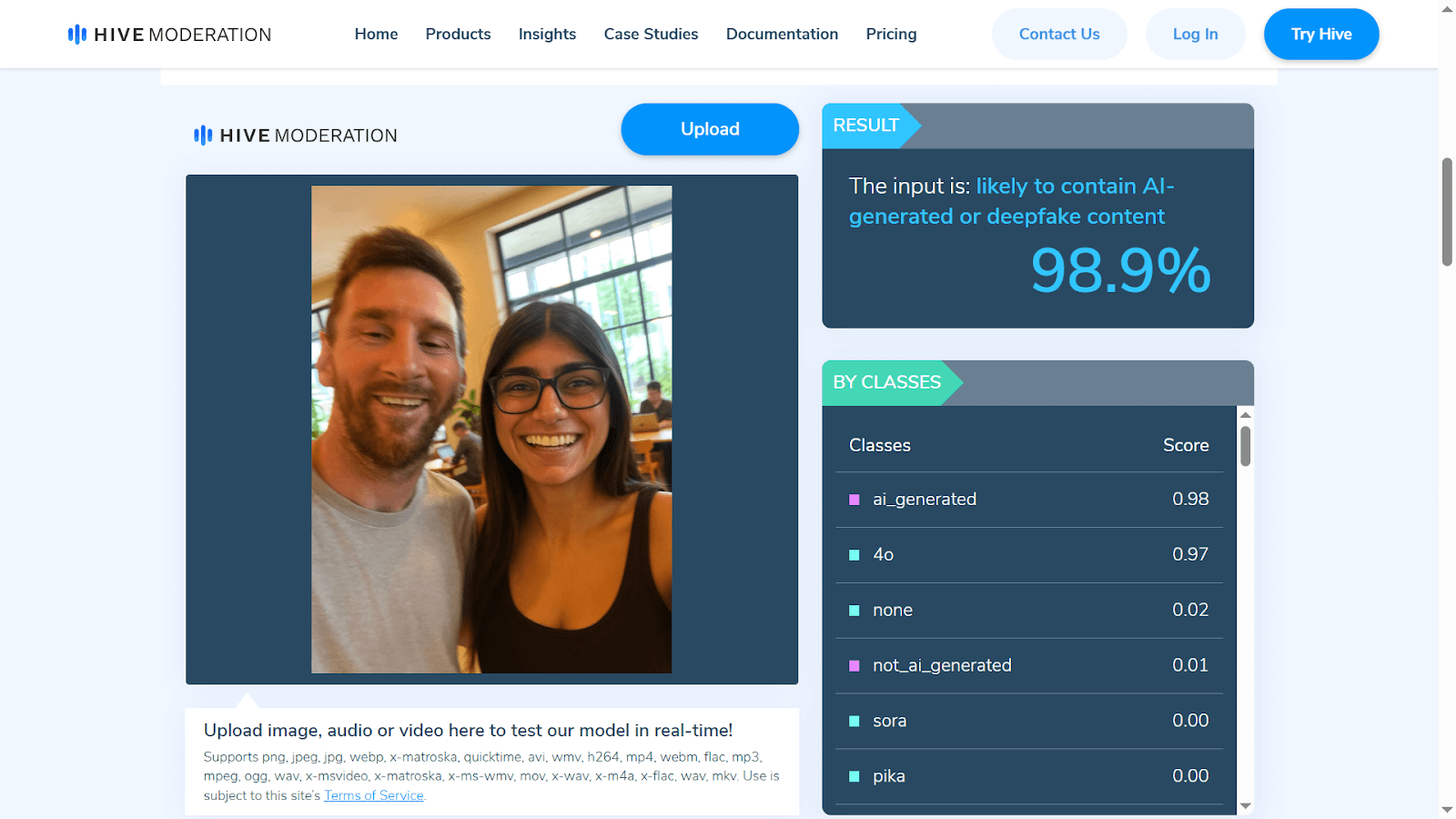Image resolution: width=1456 pixels, height=819 pixels.
Task: Click the cyan swatch beside sora
Action: coord(854,721)
